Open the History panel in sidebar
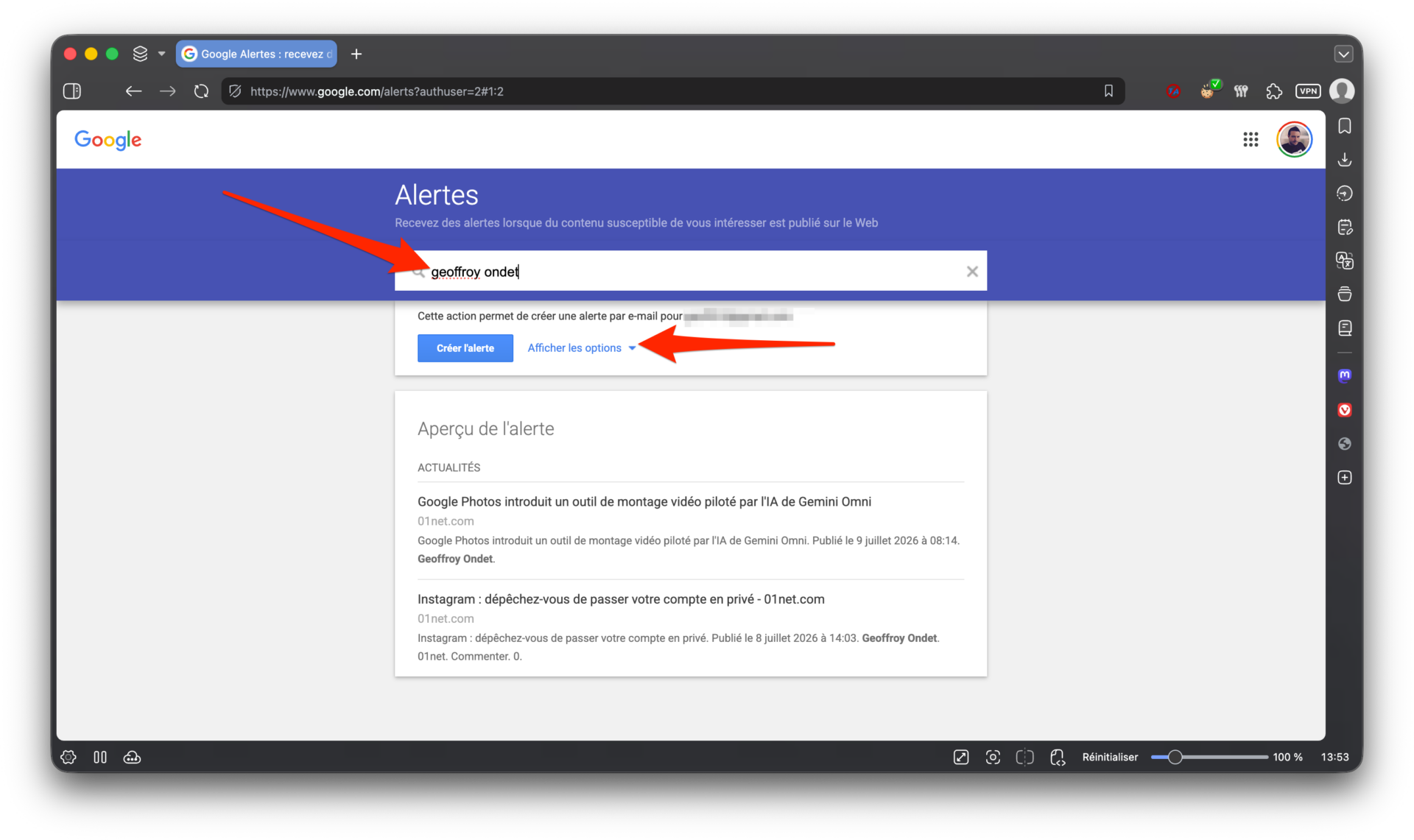1414x840 pixels. [x=1345, y=194]
